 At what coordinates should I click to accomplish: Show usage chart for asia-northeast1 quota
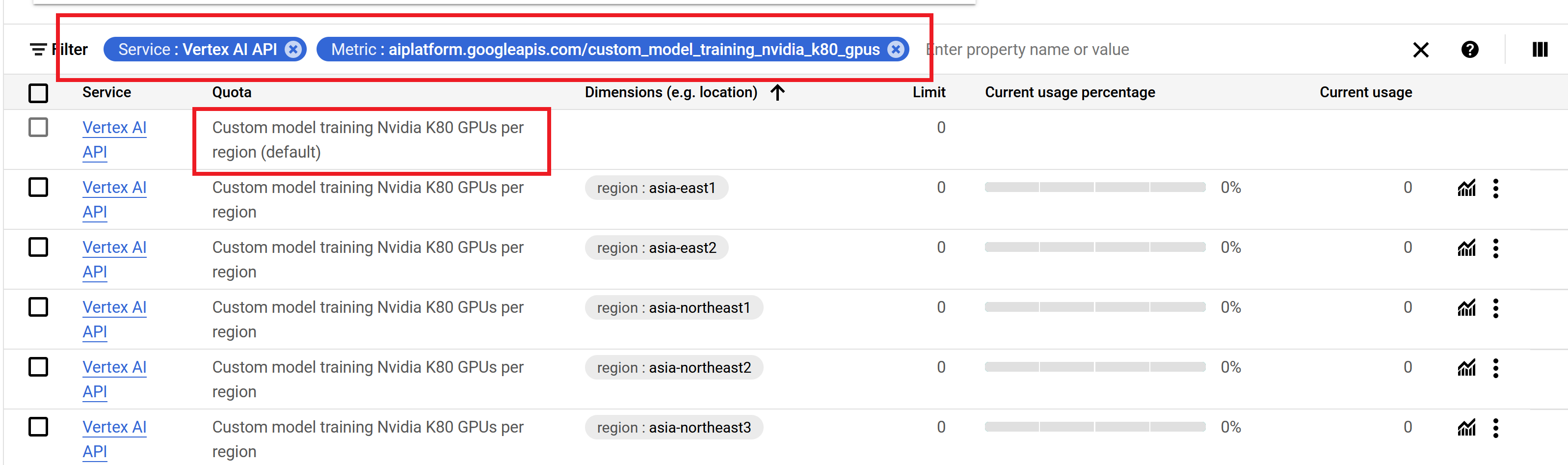[1466, 308]
